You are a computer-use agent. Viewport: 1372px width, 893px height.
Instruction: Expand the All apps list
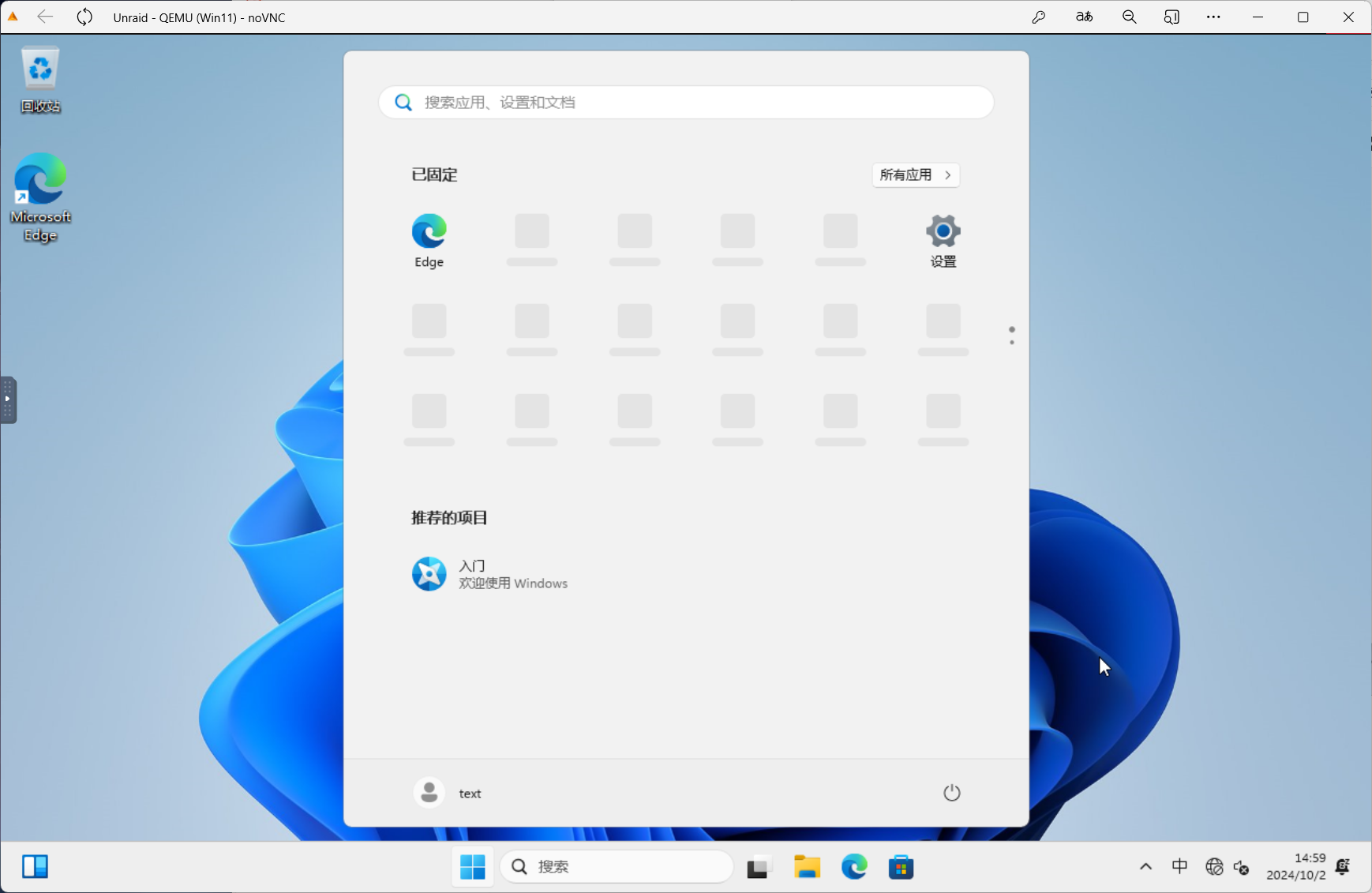point(915,175)
